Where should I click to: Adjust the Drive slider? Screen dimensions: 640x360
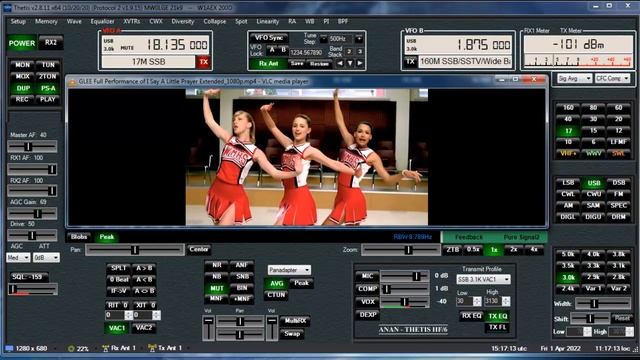pyautogui.click(x=32, y=236)
